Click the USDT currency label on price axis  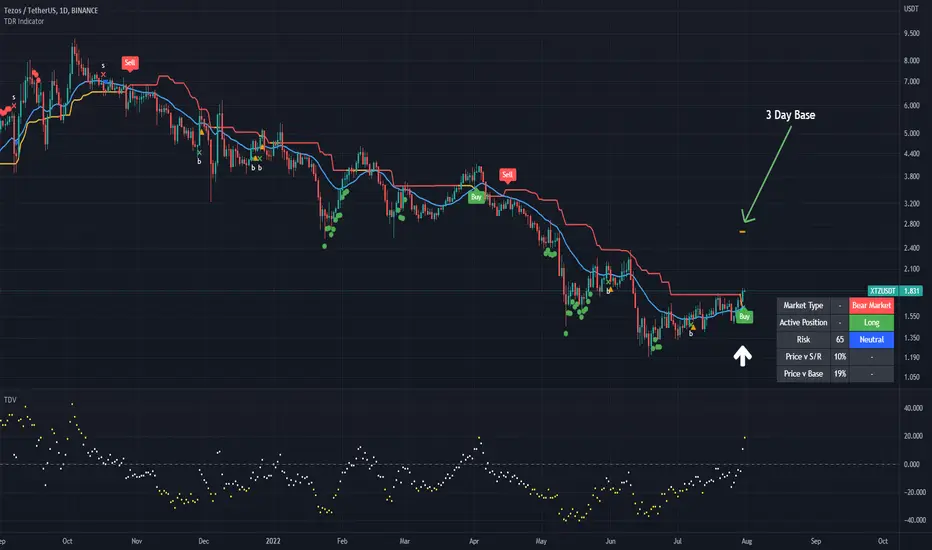coord(911,8)
